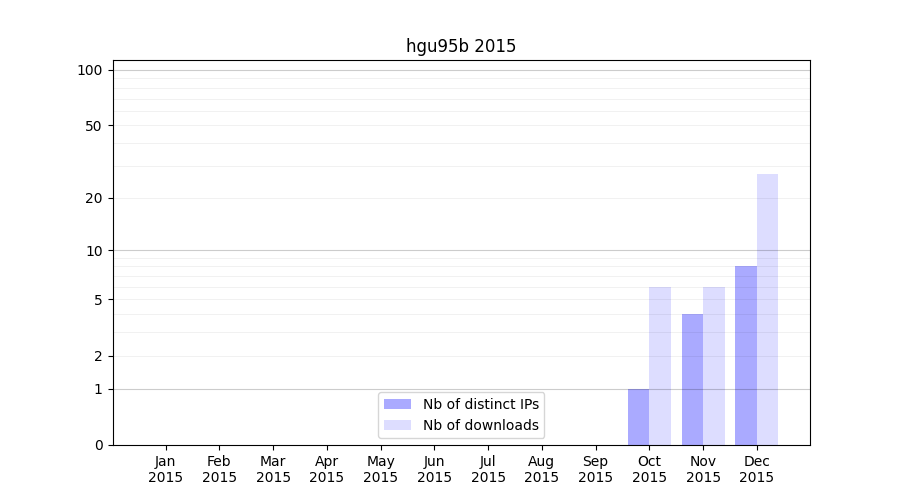900x500 pixels.
Task: Click the dark blue distinct IPs legend swatch
Action: point(397,404)
